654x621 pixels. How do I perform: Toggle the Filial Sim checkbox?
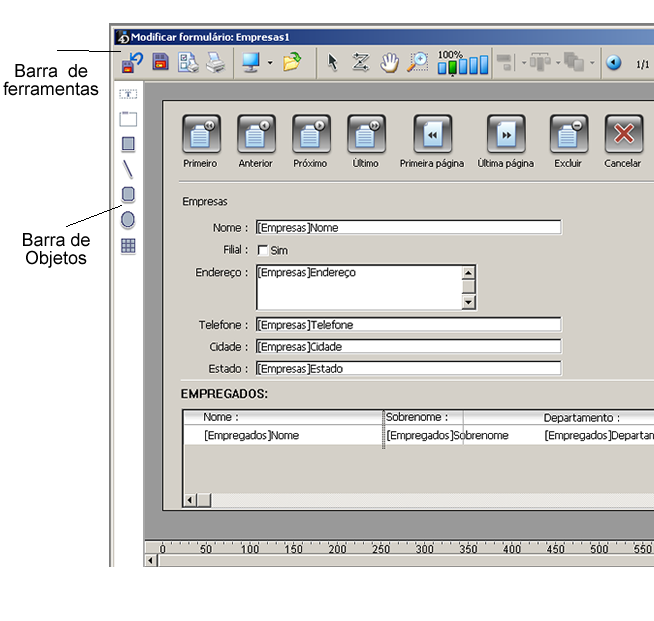pyautogui.click(x=263, y=250)
